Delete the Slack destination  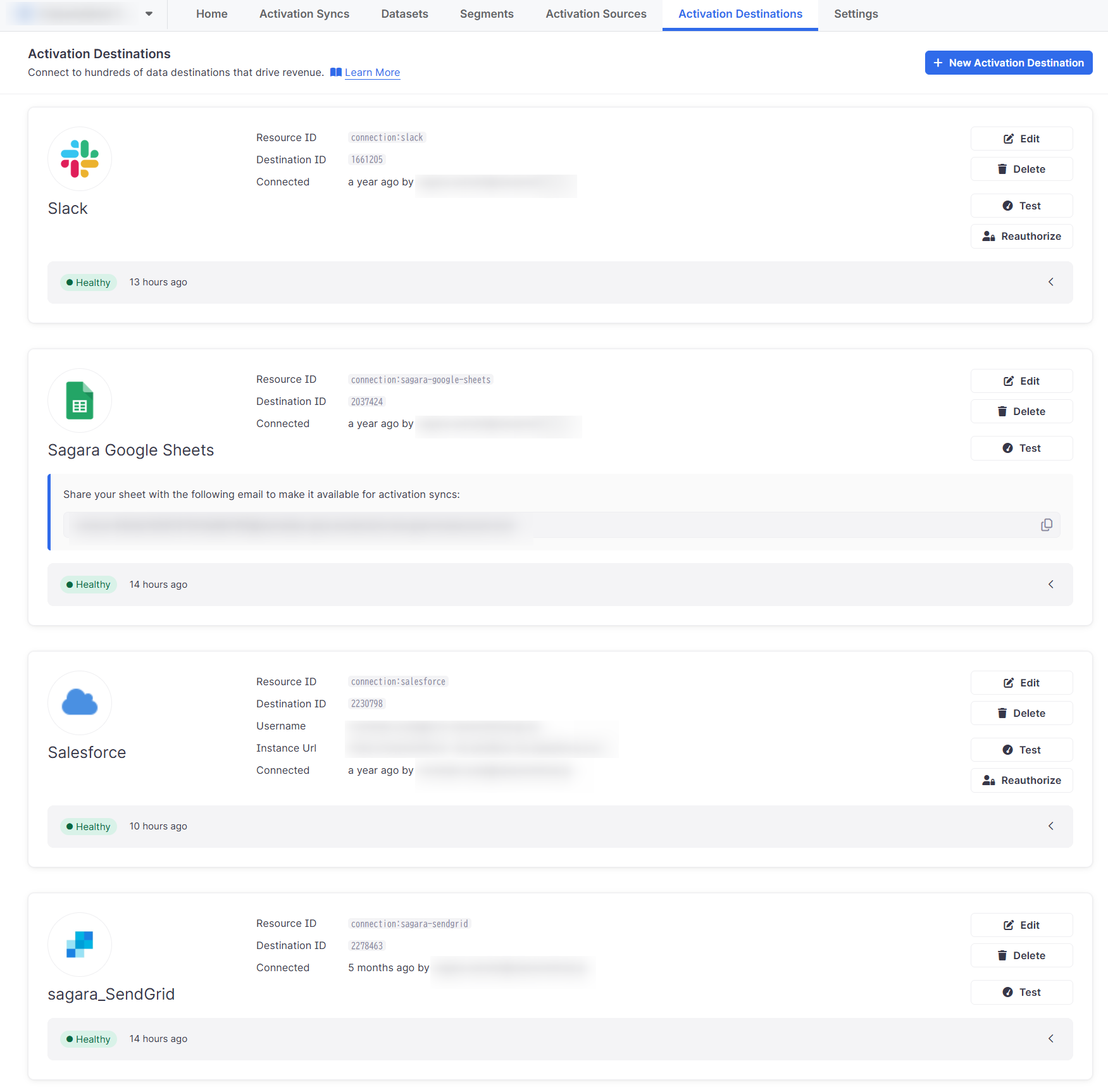pos(1021,169)
